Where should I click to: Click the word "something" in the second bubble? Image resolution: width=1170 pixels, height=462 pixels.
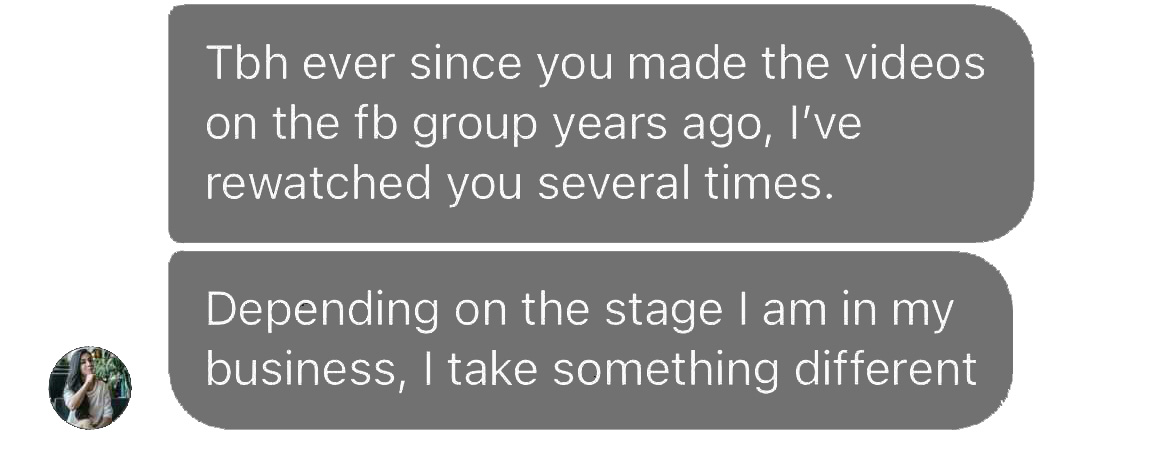coord(666,370)
